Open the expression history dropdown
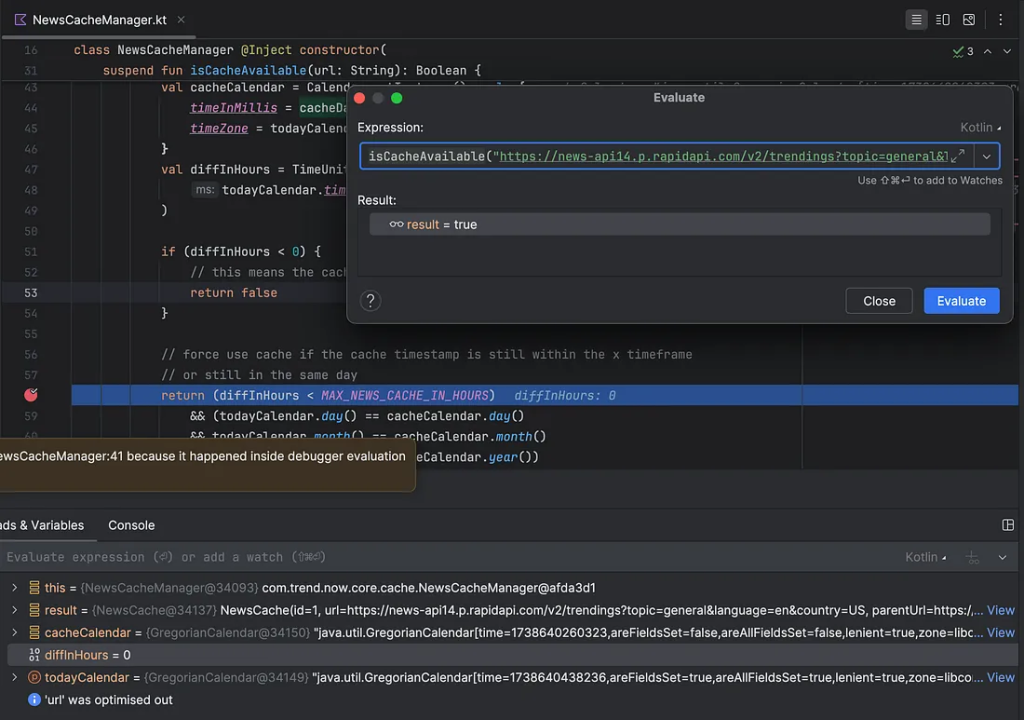This screenshot has height=720, width=1024. coord(987,156)
